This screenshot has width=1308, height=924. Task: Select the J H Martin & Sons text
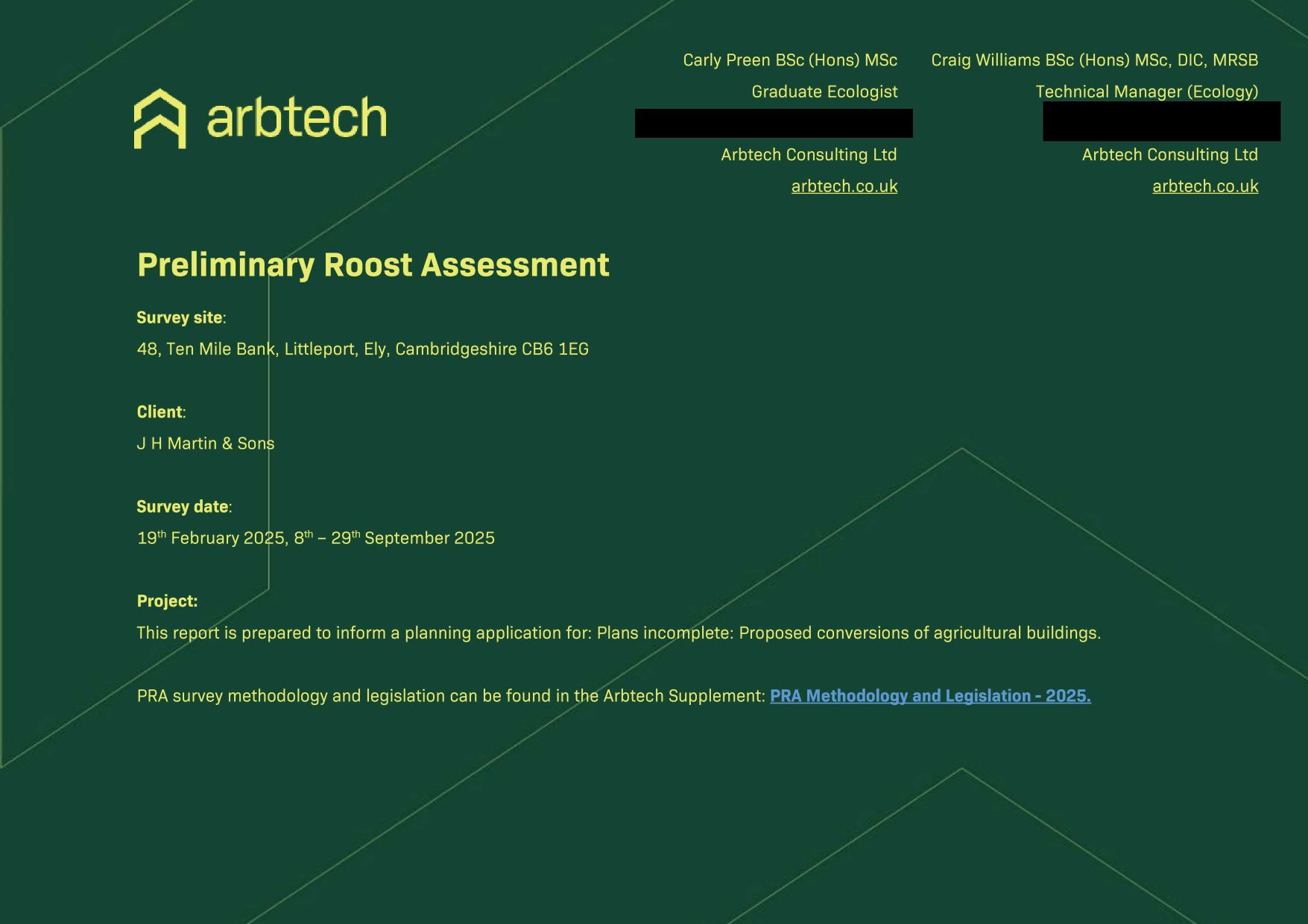point(206,443)
